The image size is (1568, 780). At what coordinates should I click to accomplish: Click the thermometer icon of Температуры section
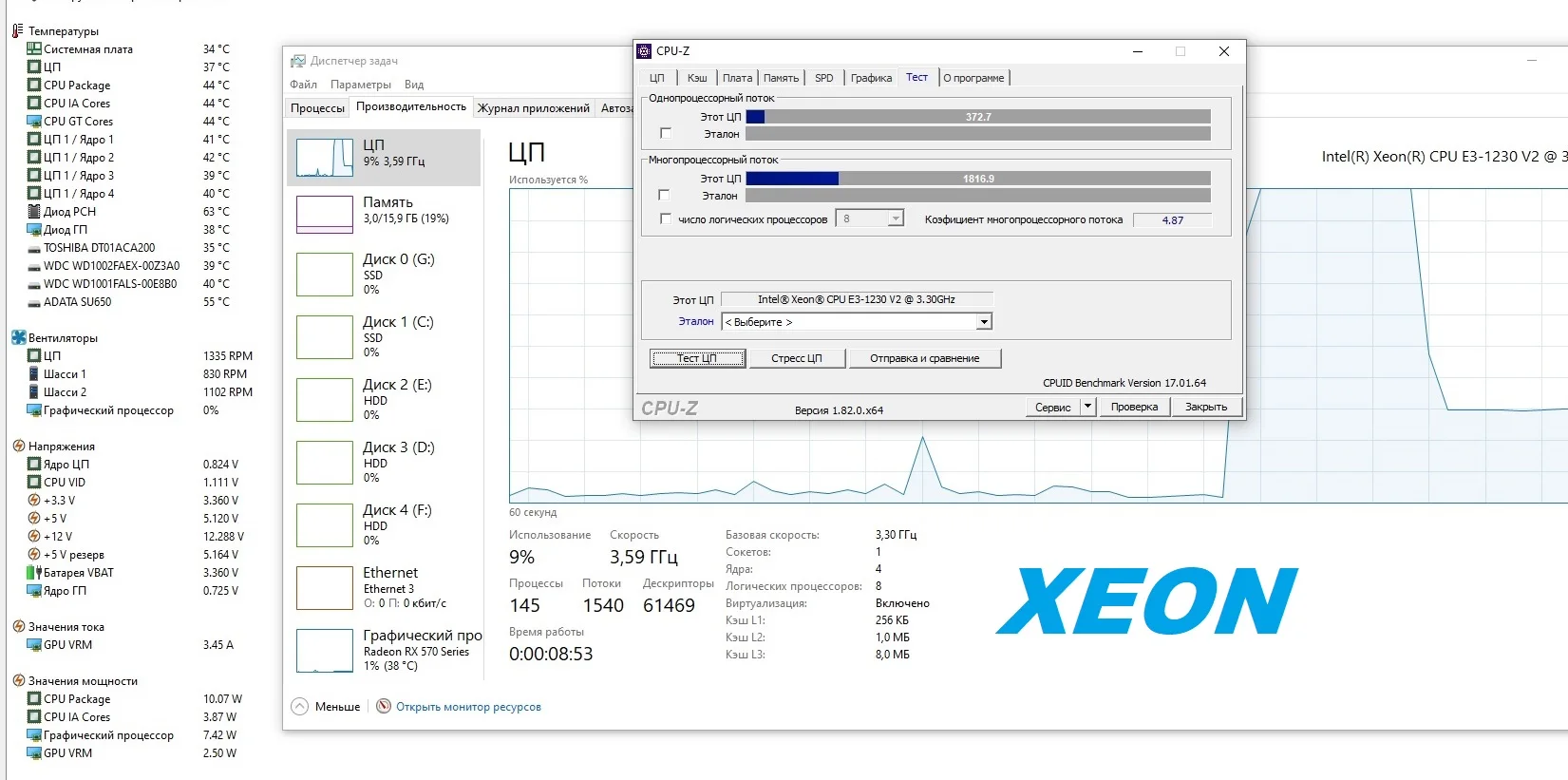[x=18, y=30]
